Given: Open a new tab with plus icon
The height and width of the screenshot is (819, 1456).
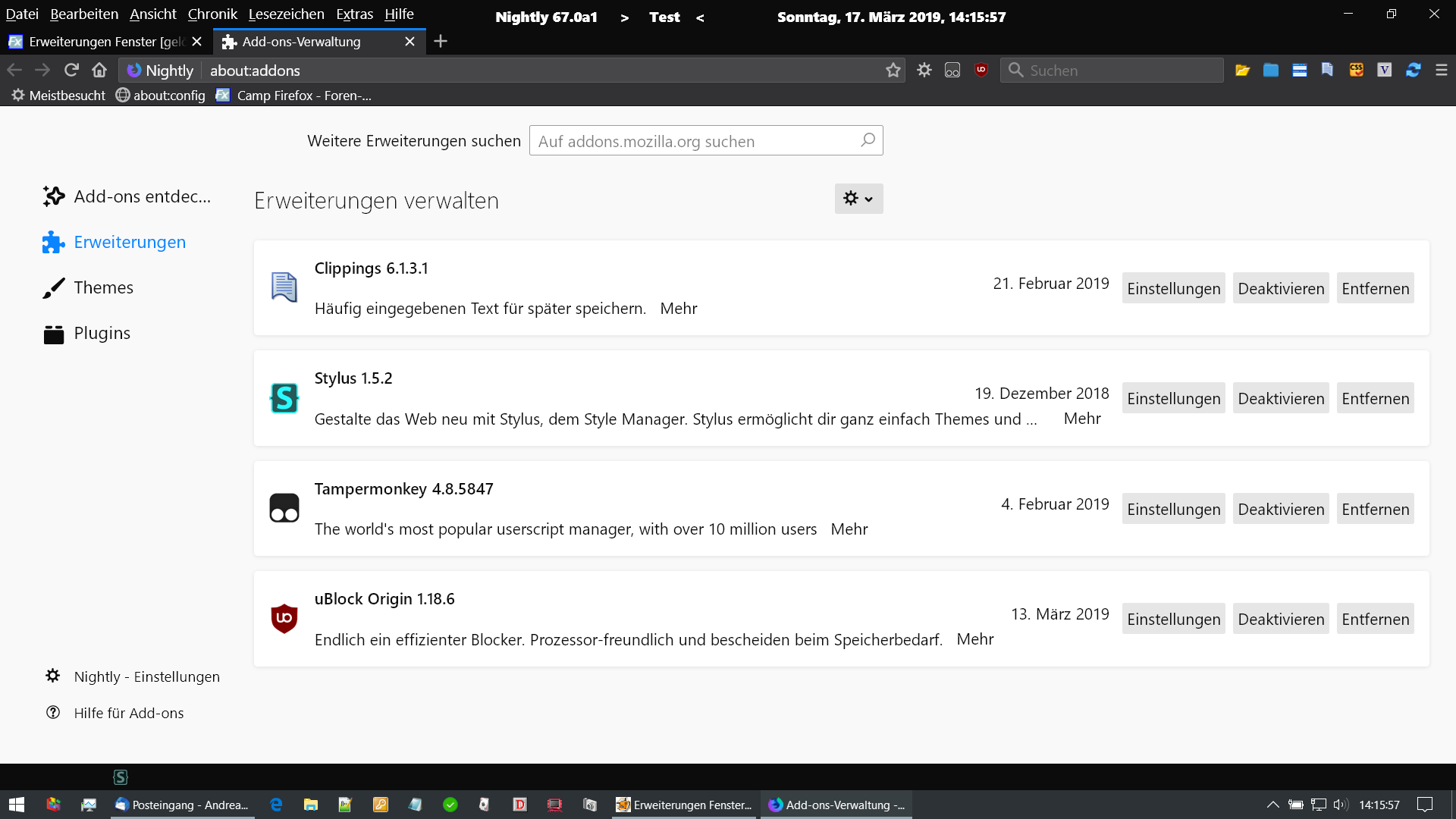Looking at the screenshot, I should 441,41.
